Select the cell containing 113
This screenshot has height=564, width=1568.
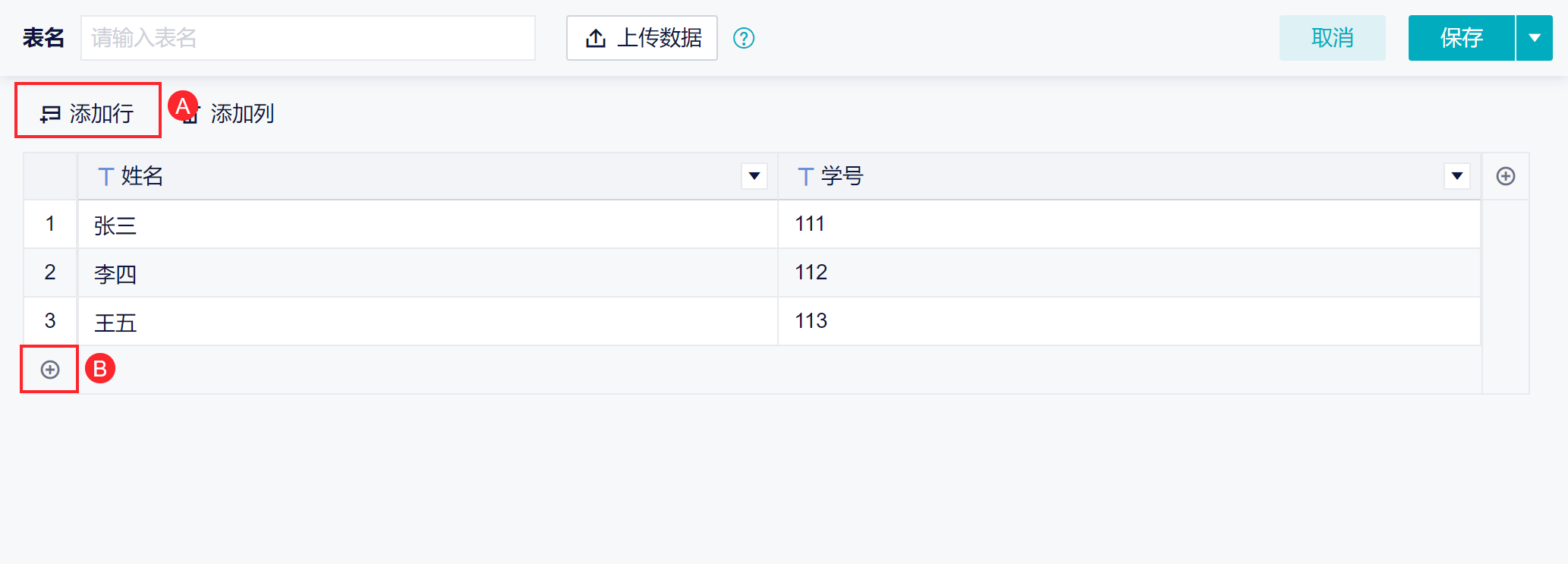tap(1129, 321)
